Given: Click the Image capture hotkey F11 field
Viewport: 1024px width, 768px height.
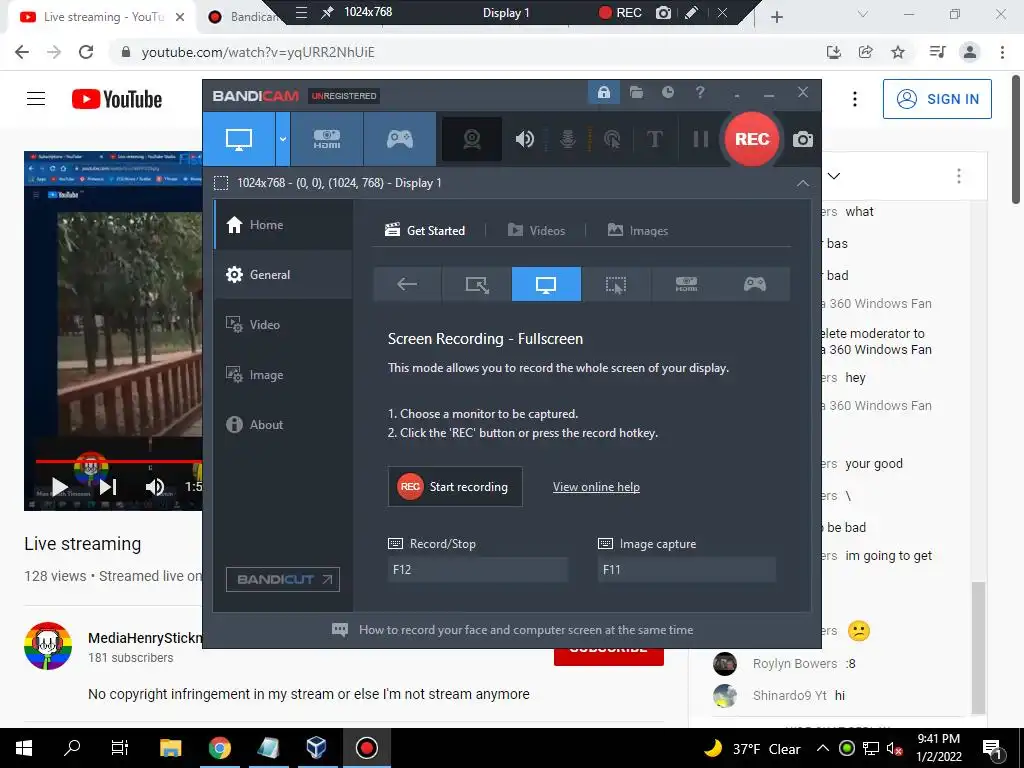Looking at the screenshot, I should tap(686, 569).
